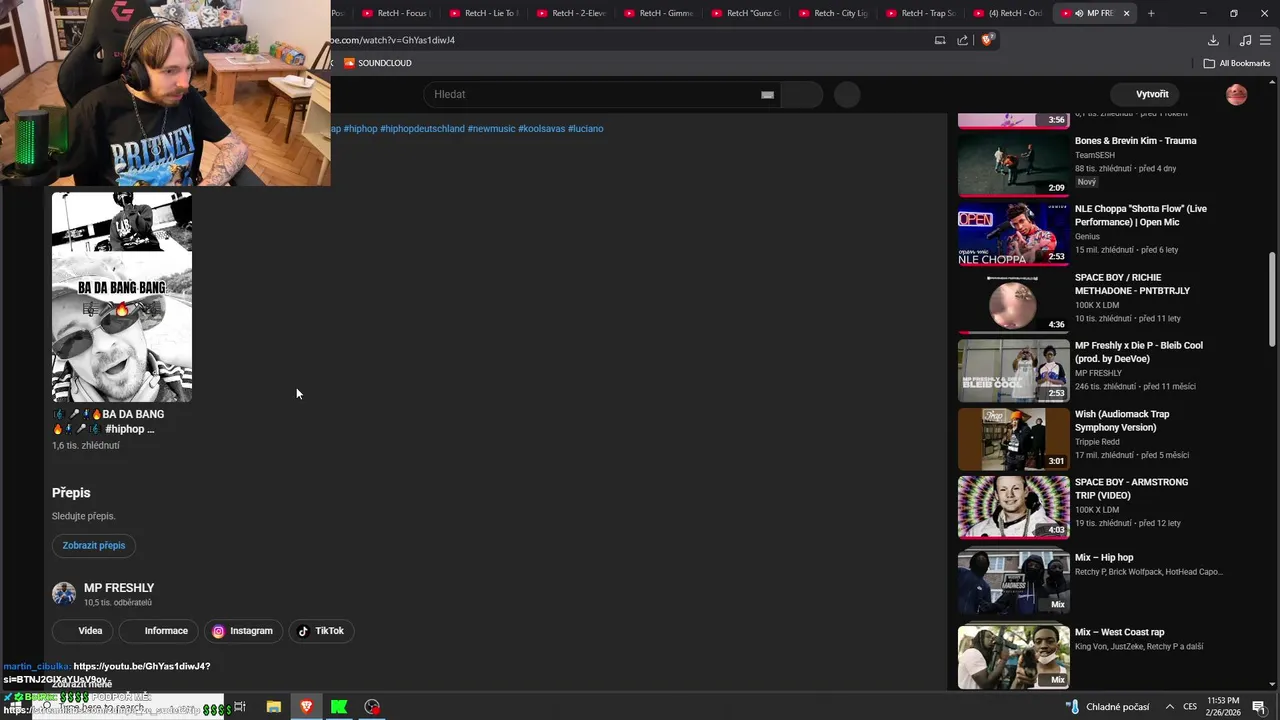
Task: Open the browser downloads icon
Action: 1213,40
